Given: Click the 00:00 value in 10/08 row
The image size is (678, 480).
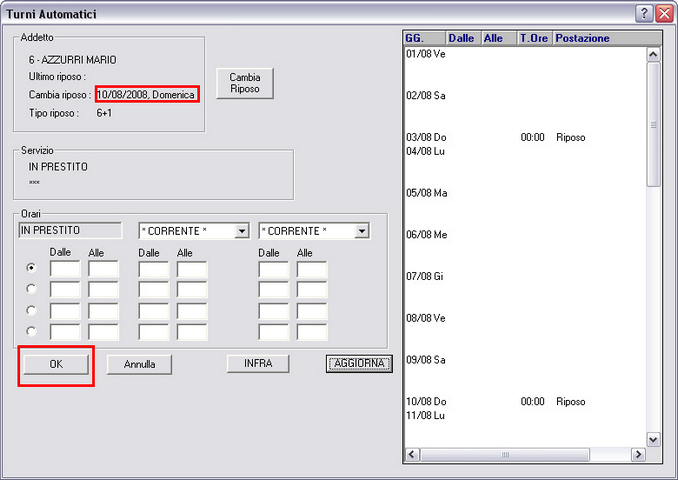Looking at the screenshot, I should point(533,402).
